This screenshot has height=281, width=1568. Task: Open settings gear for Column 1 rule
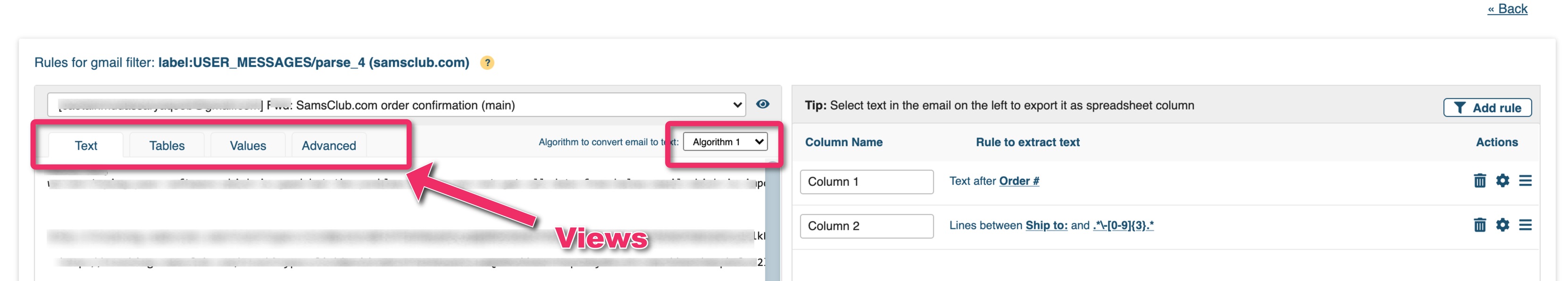click(1502, 181)
